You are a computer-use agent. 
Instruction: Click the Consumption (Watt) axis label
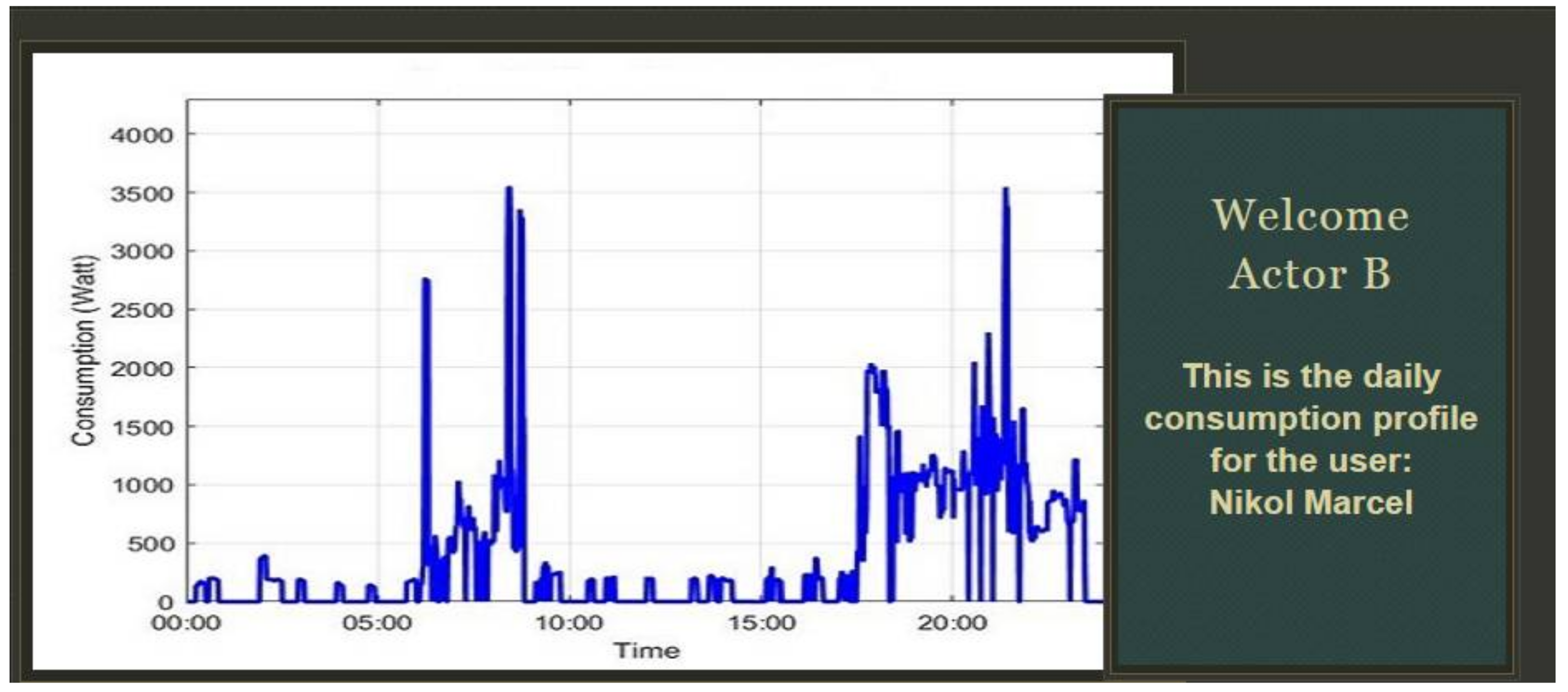pos(84,351)
